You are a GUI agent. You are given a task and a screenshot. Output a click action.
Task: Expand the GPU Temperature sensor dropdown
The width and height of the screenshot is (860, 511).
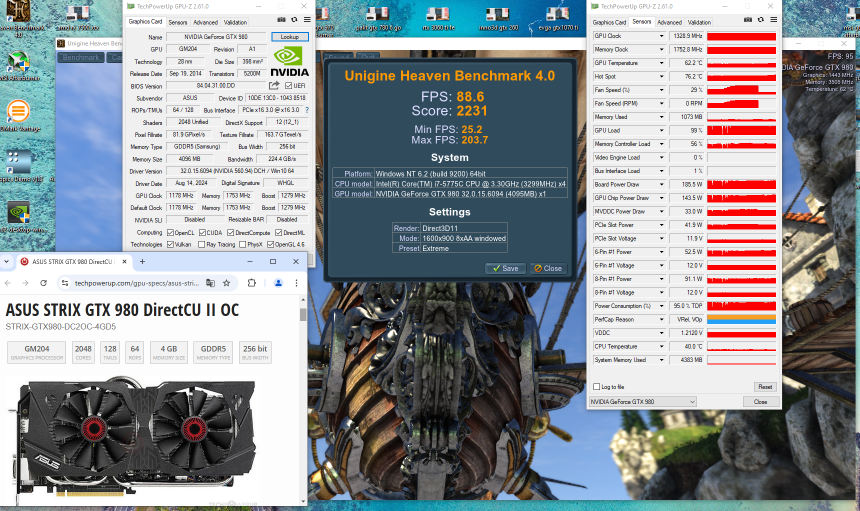click(x=661, y=63)
